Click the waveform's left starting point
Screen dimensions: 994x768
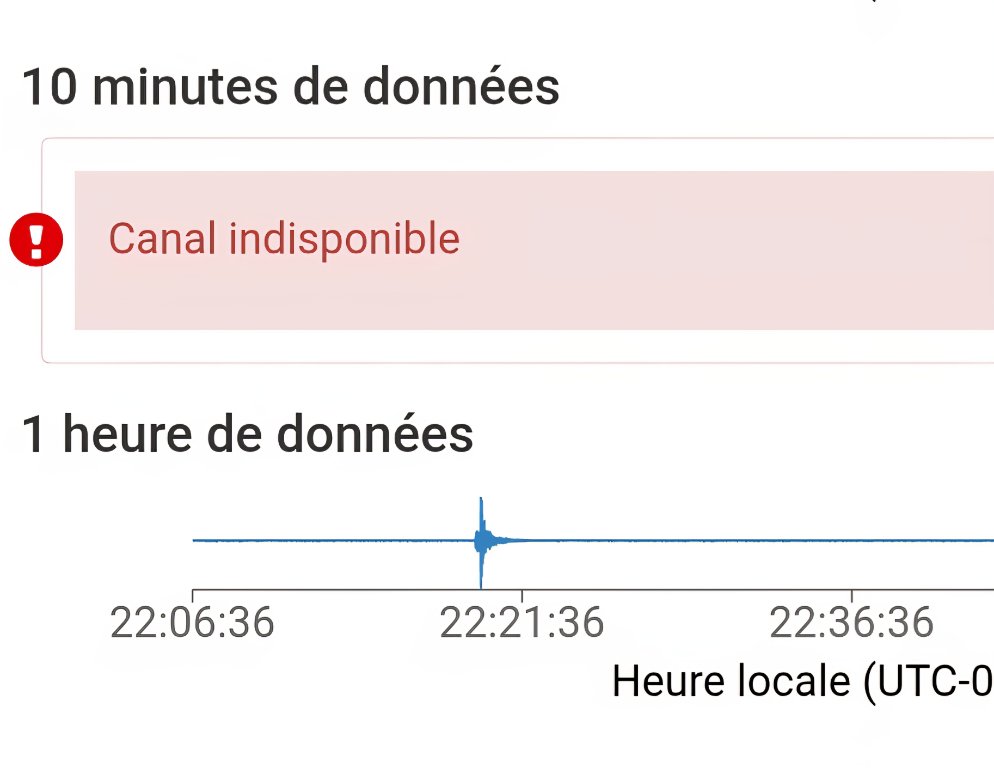coord(194,540)
